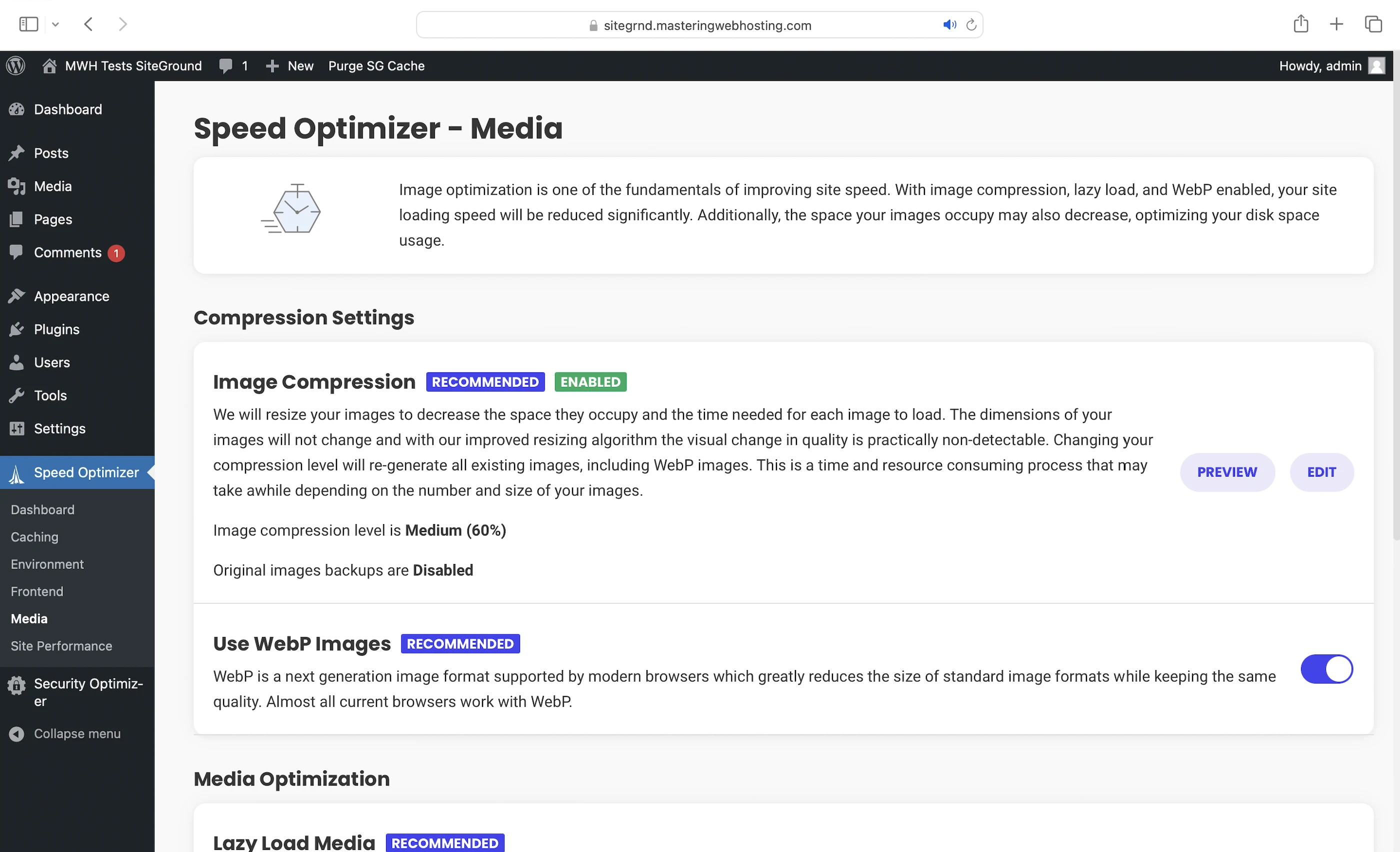Open a new browser tab with plus icon

click(x=1336, y=24)
